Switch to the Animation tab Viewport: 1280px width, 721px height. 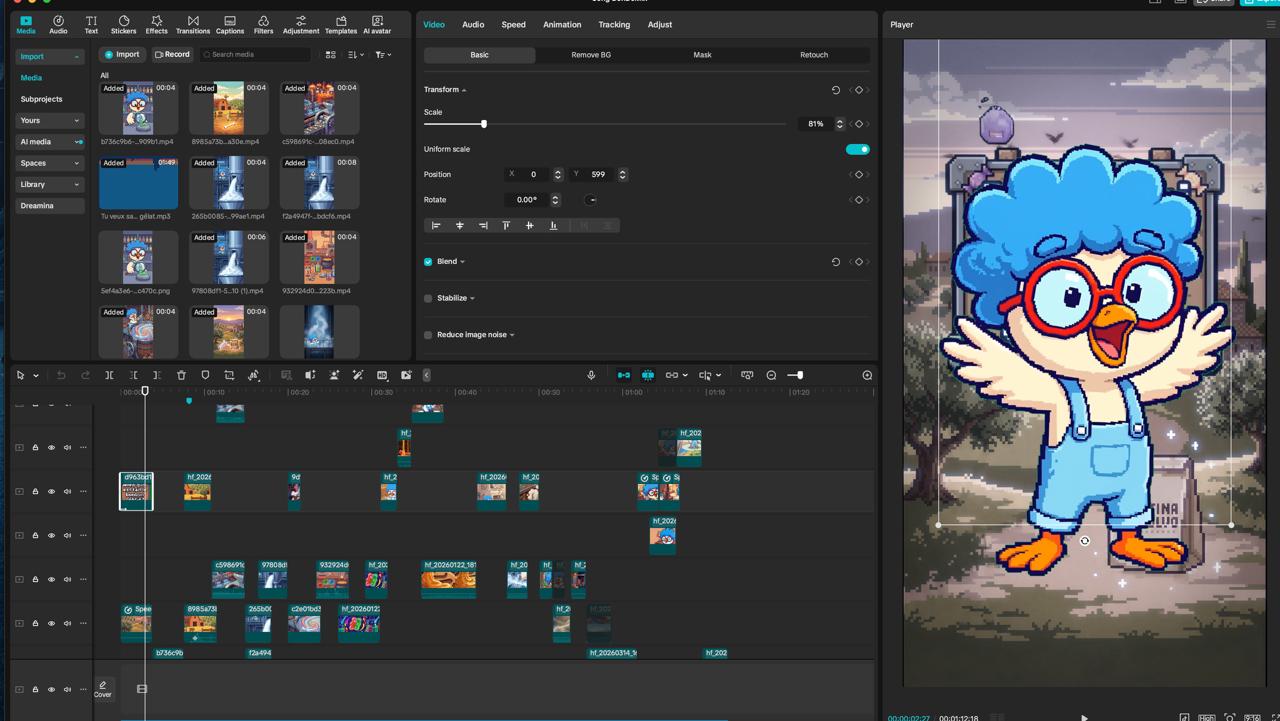click(562, 24)
